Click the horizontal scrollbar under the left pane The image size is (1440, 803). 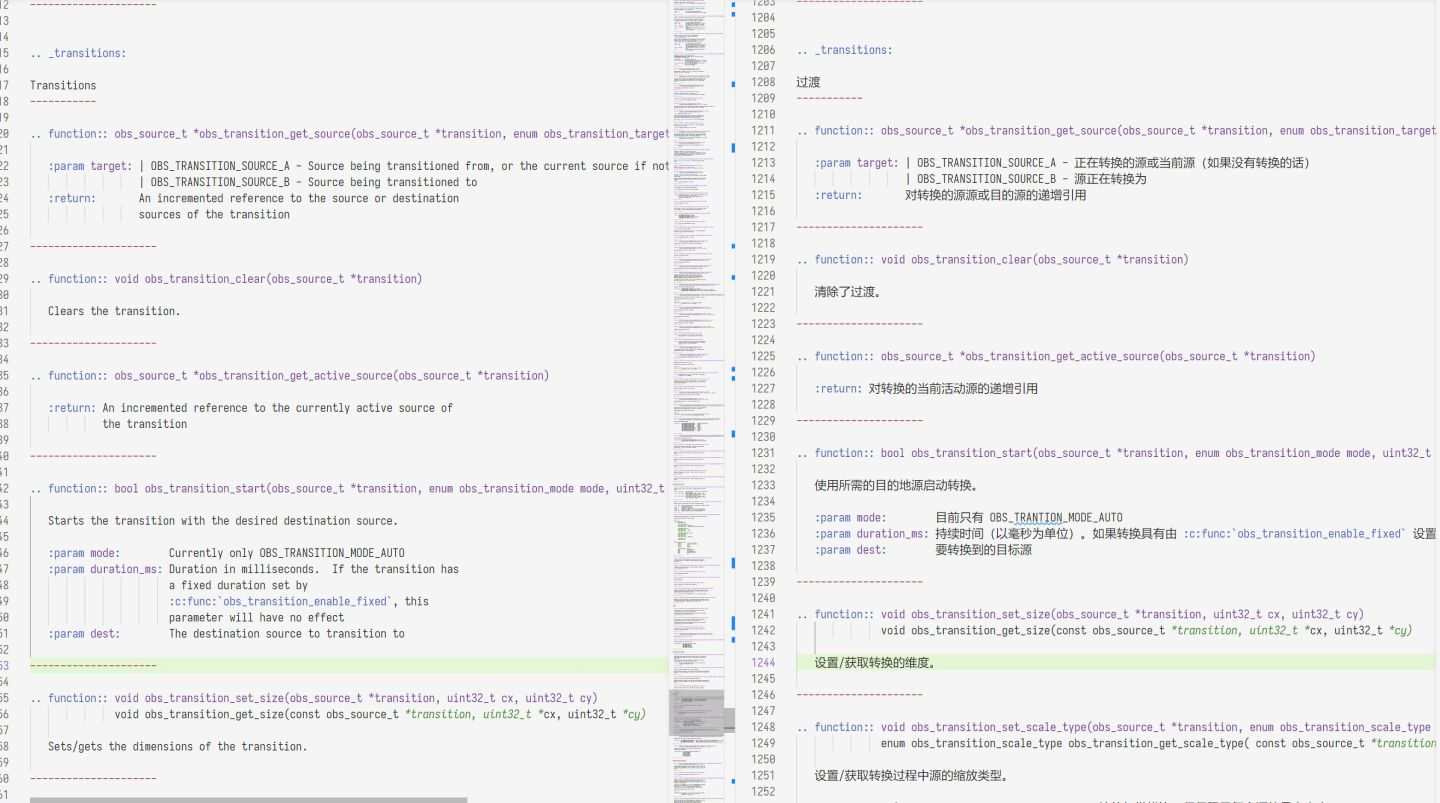[248, 799]
